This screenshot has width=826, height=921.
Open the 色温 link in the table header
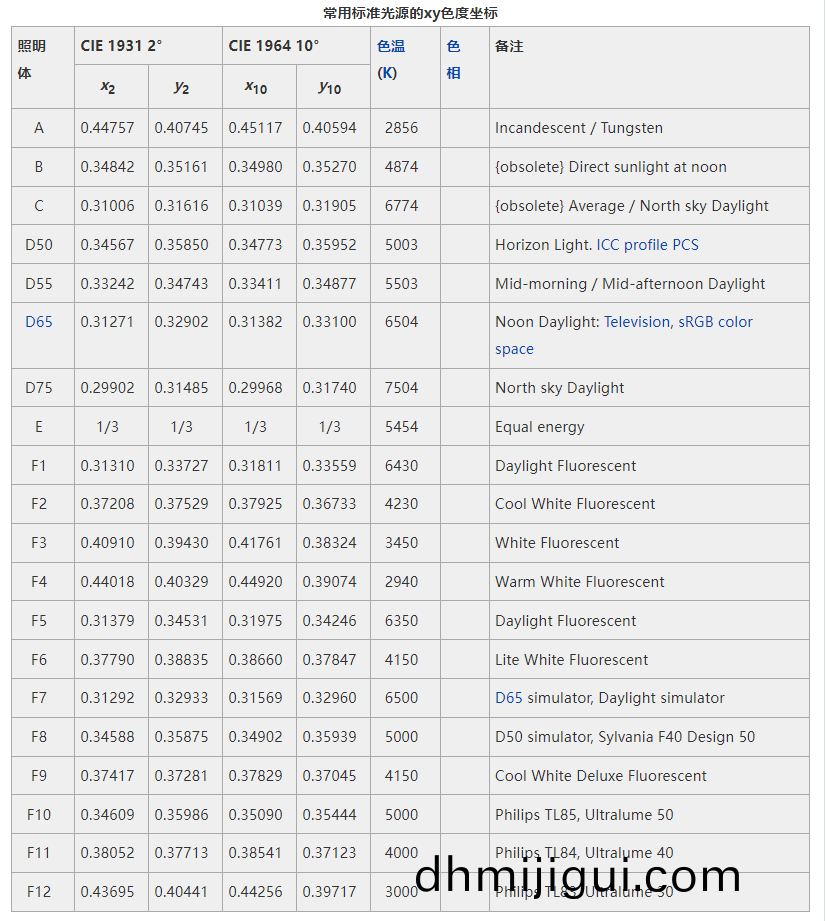click(x=391, y=46)
